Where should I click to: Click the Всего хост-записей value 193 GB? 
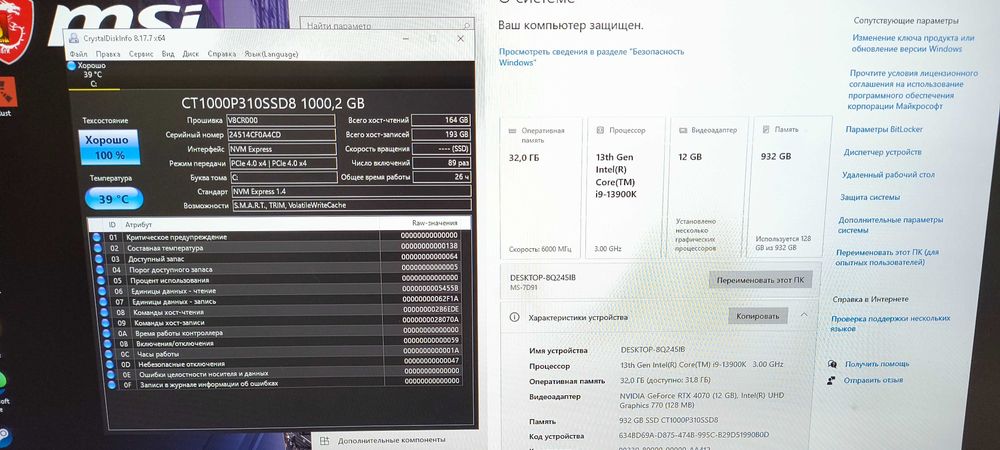click(441, 134)
